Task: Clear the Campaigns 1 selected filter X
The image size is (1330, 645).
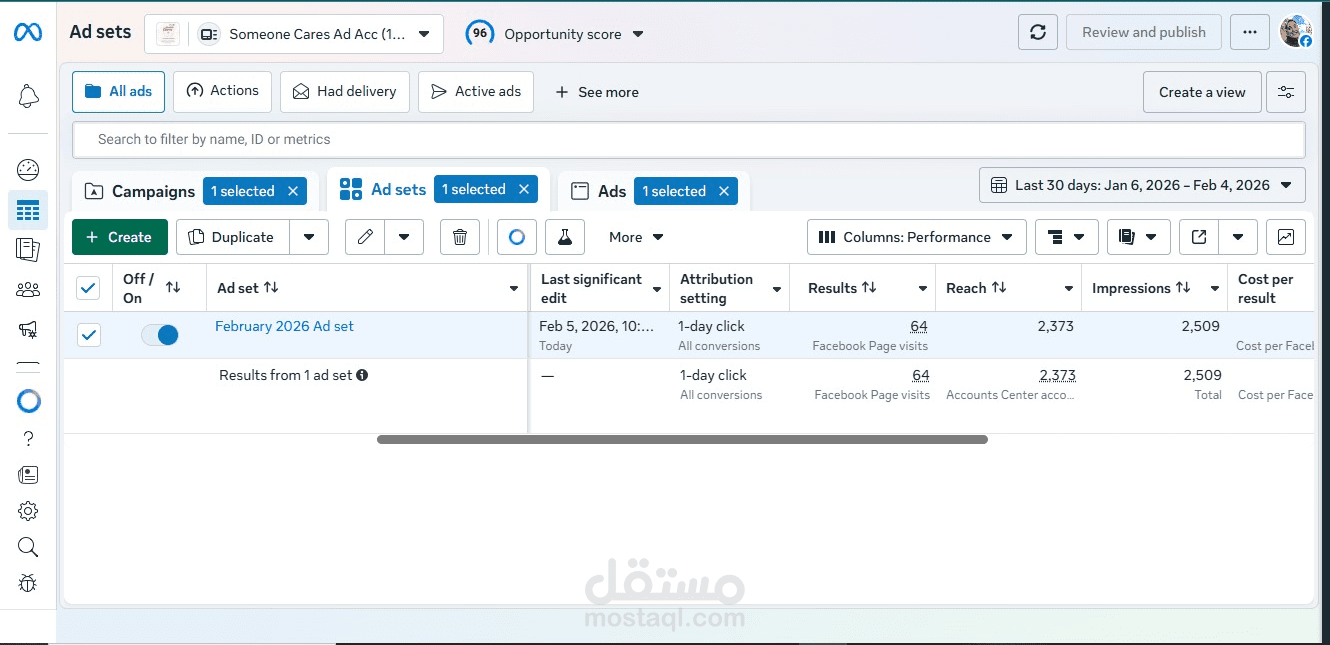Action: coord(293,191)
